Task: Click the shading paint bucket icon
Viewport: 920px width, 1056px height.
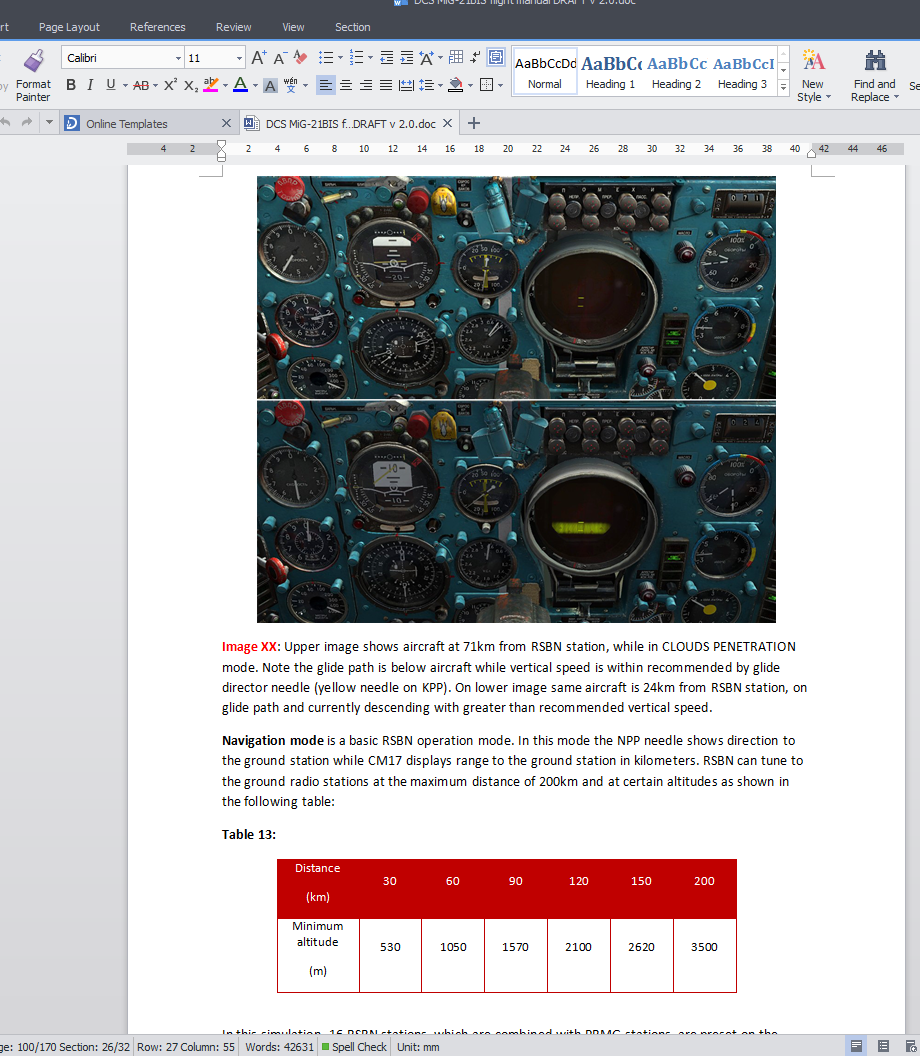Action: click(456, 85)
